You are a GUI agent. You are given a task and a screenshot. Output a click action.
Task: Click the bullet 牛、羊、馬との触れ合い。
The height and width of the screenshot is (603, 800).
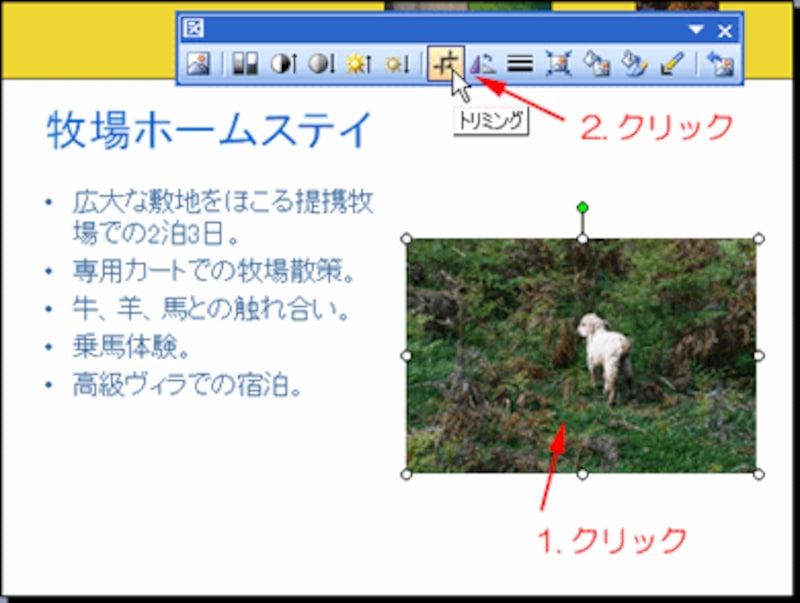211,309
